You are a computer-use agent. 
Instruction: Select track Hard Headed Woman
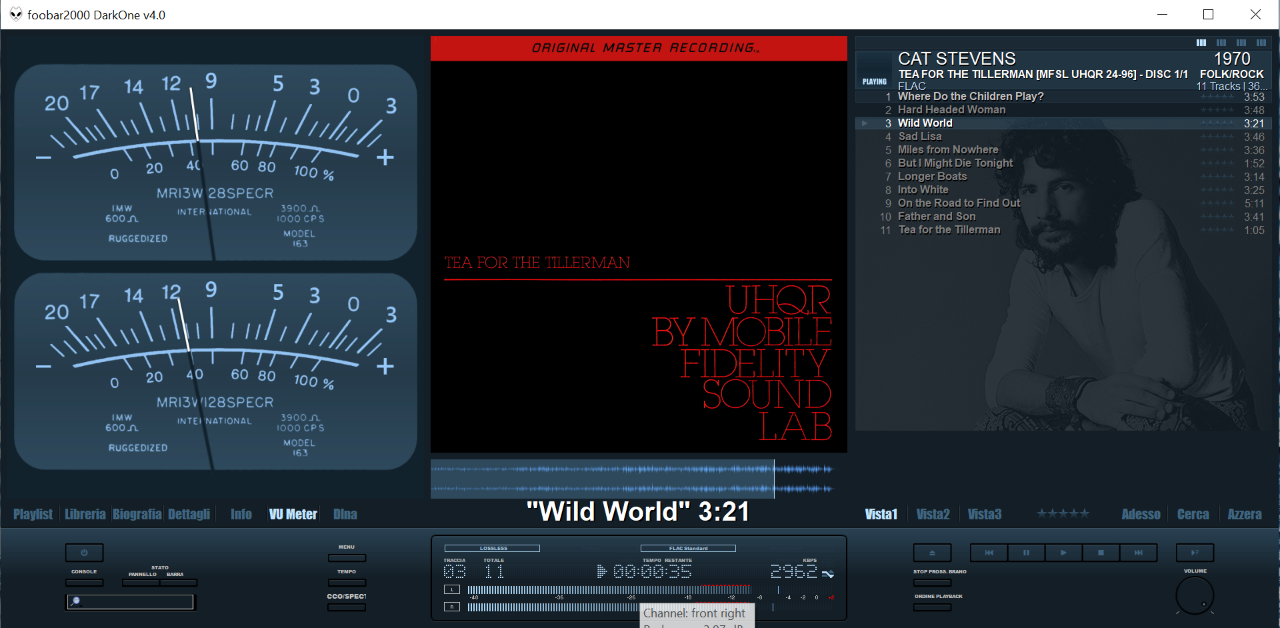pyautogui.click(x=1062, y=110)
